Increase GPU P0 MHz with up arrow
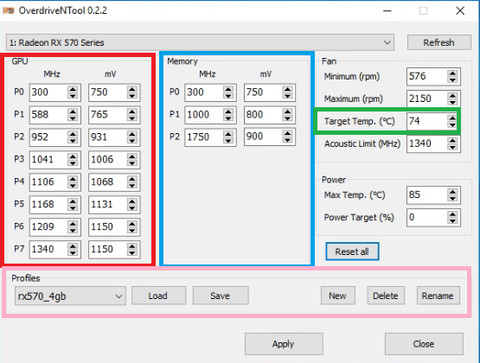The height and width of the screenshot is (363, 480). 73,89
